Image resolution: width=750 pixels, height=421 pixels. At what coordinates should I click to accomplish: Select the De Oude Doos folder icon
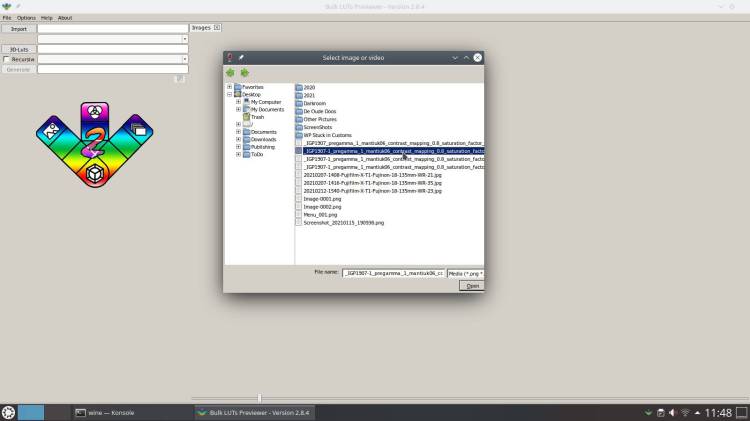click(x=299, y=111)
